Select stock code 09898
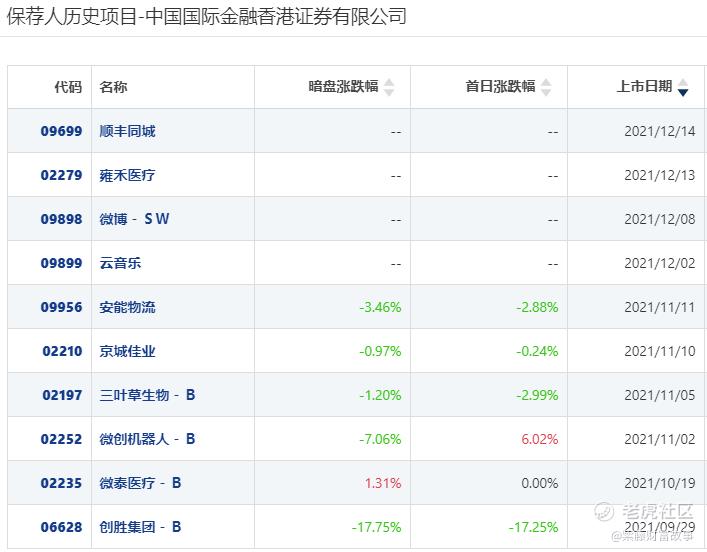 tap(61, 219)
